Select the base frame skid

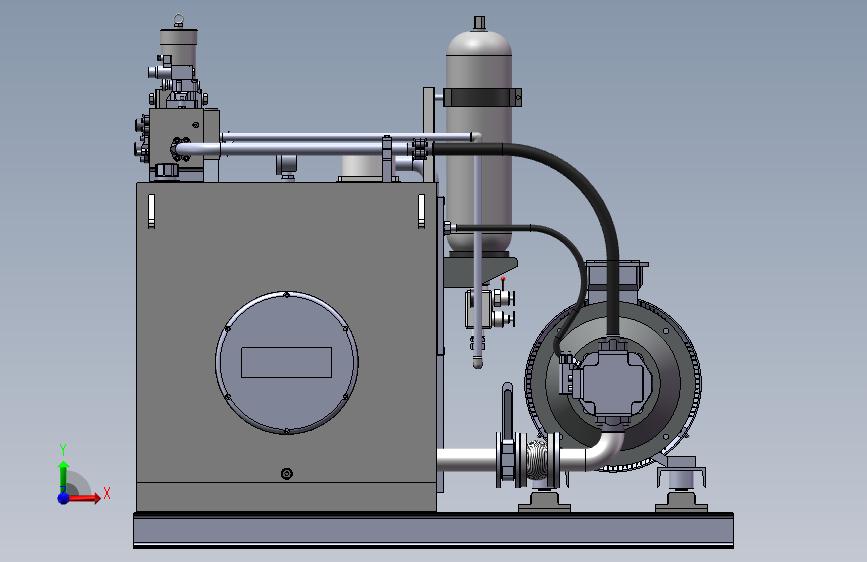click(x=434, y=530)
